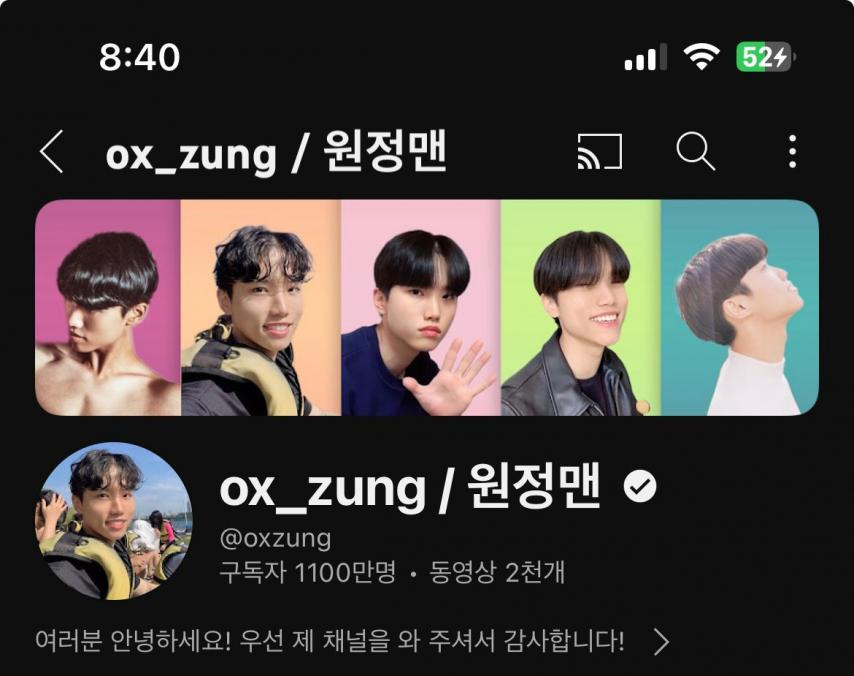Open the three-dot more options menu
The height and width of the screenshot is (676, 854).
tap(792, 151)
